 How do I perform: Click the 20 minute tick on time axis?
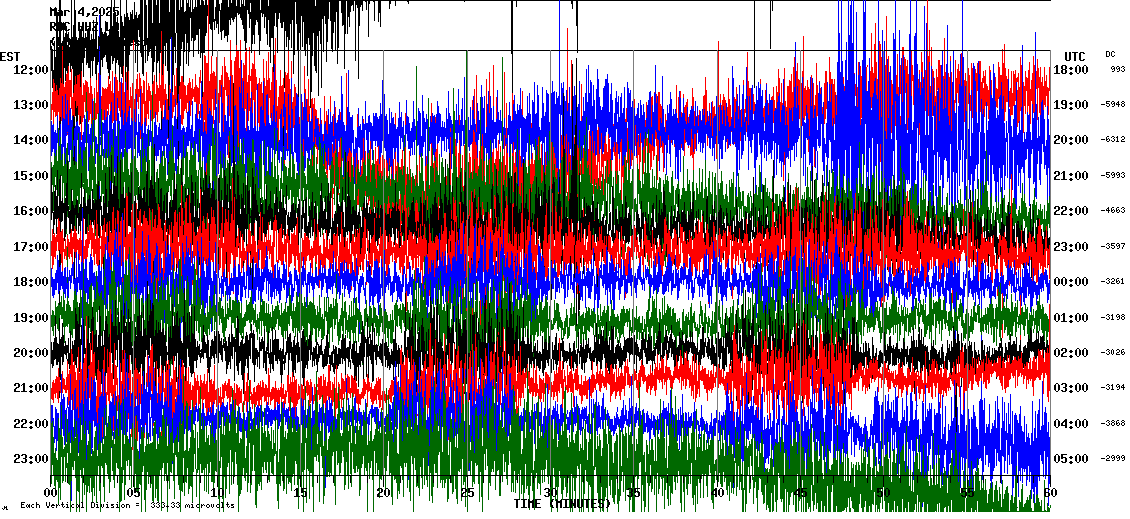pos(384,492)
